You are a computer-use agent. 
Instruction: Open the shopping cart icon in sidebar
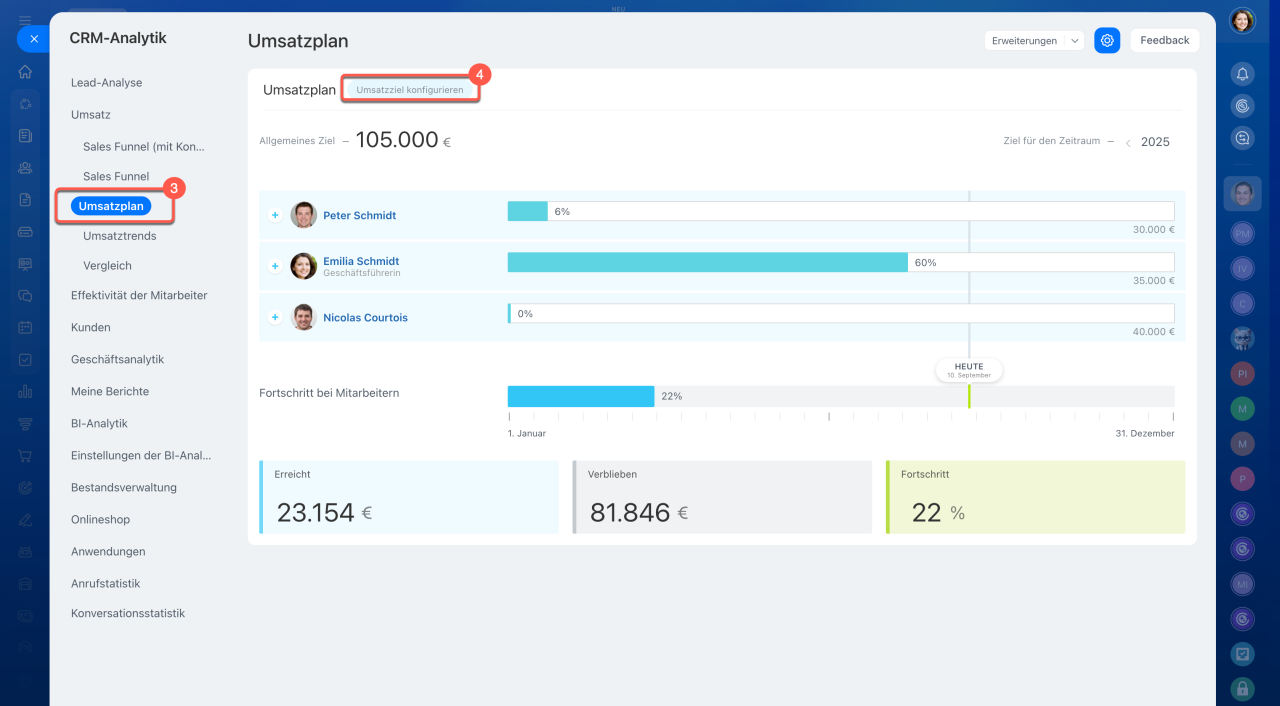pos(25,456)
